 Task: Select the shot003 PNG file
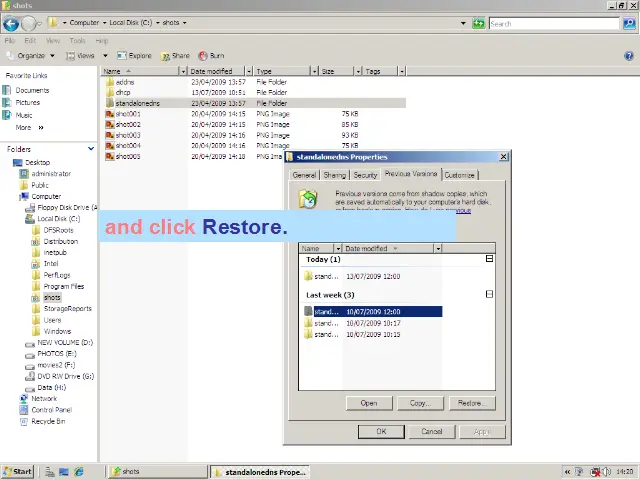pos(127,135)
